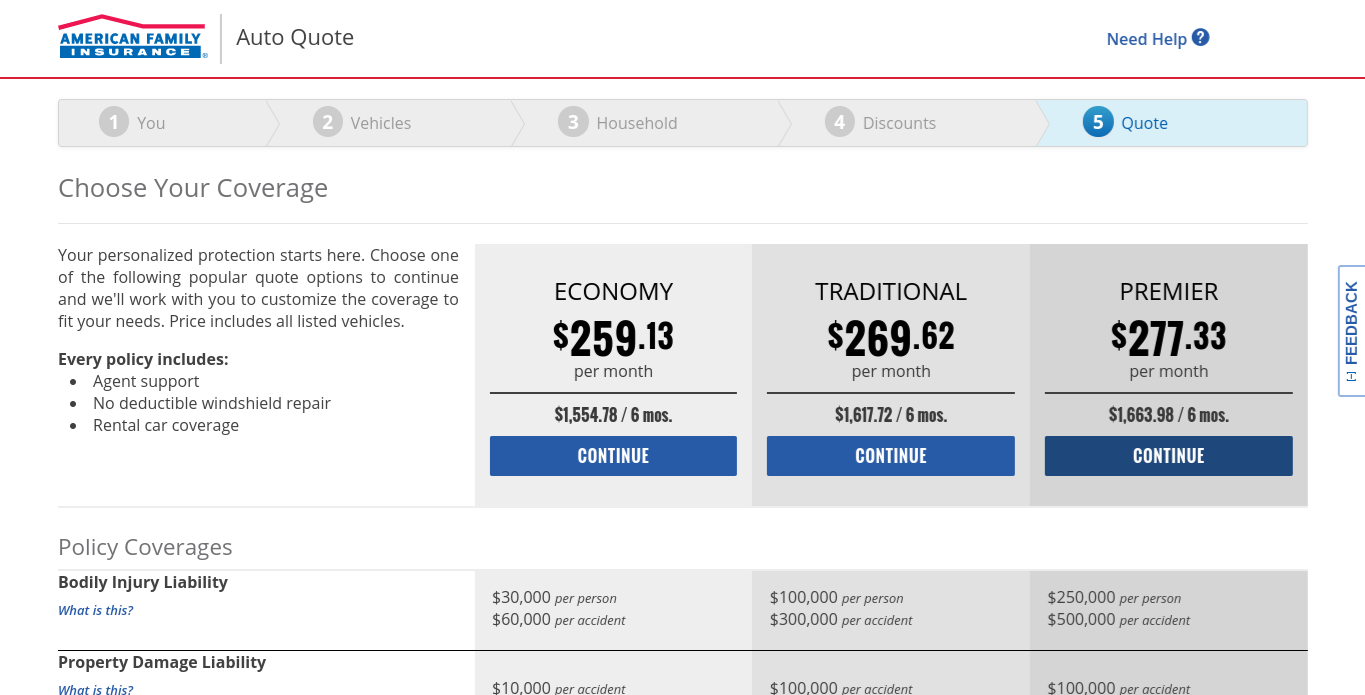Open the Need Help question mark icon
The width and height of the screenshot is (1365, 695).
tap(1198, 38)
